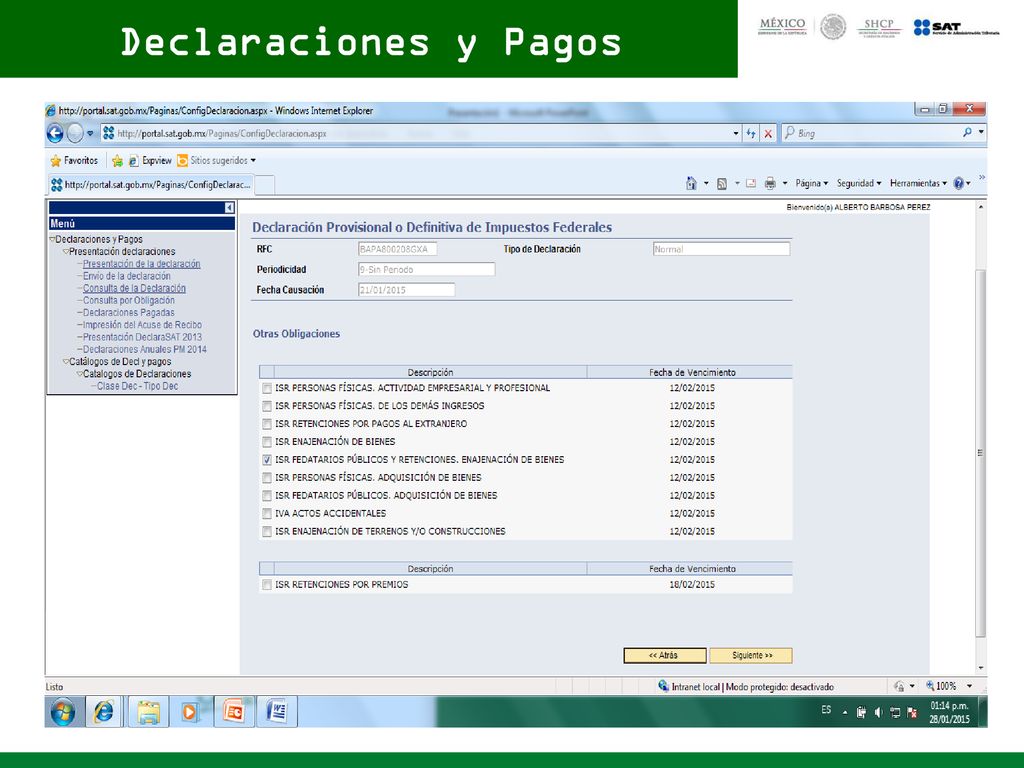1024x768 pixels.
Task: Stop loading with the red X icon
Action: 768,133
